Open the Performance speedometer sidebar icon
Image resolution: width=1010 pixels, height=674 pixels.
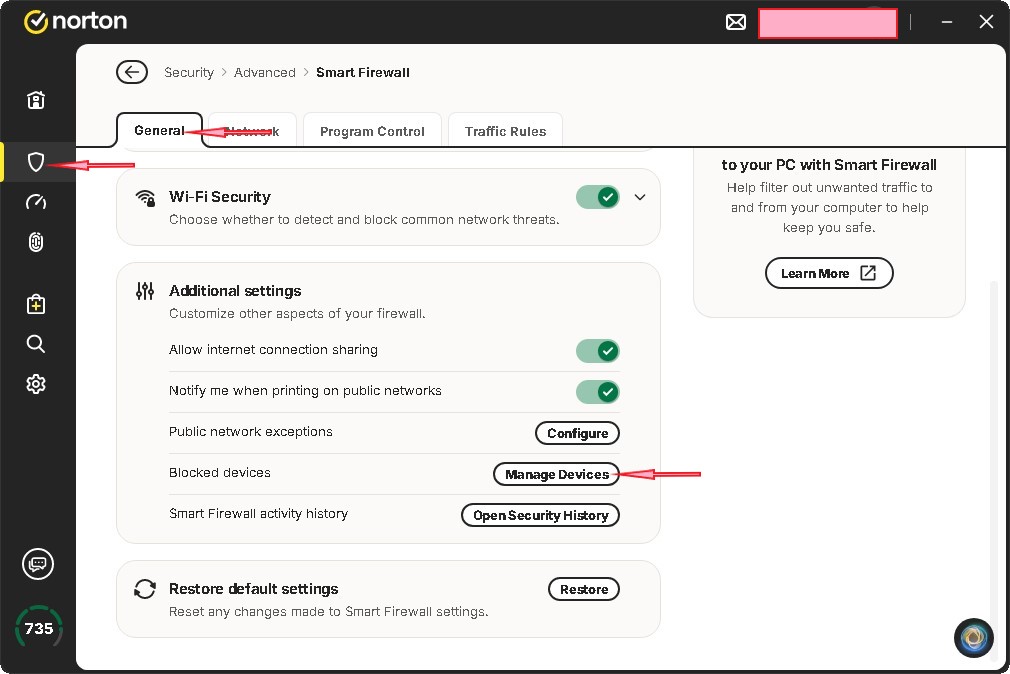click(36, 202)
